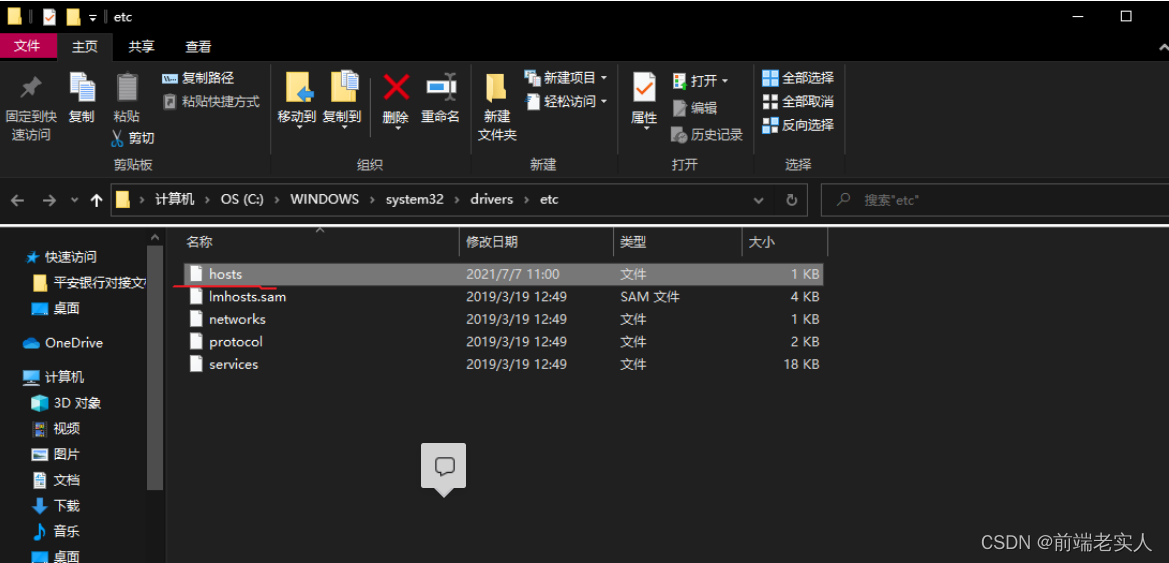Click New folder (新建文件夹) icon
Image resolution: width=1169 pixels, height=563 pixels.
click(x=497, y=88)
